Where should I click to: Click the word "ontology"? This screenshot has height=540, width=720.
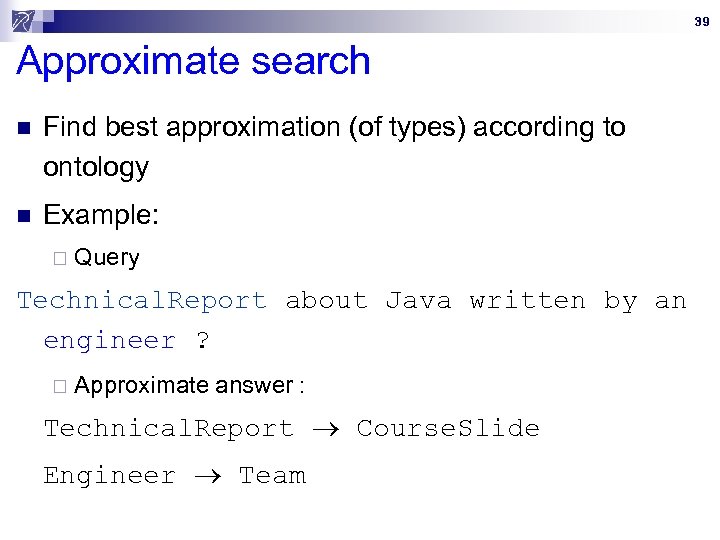pos(96,167)
